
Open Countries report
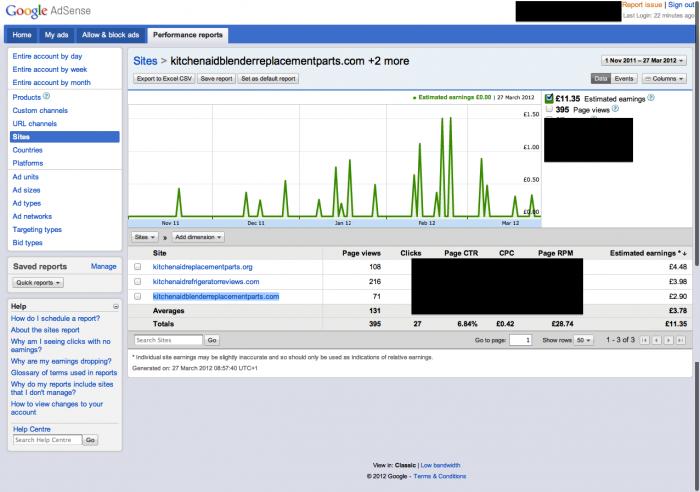click(27, 150)
